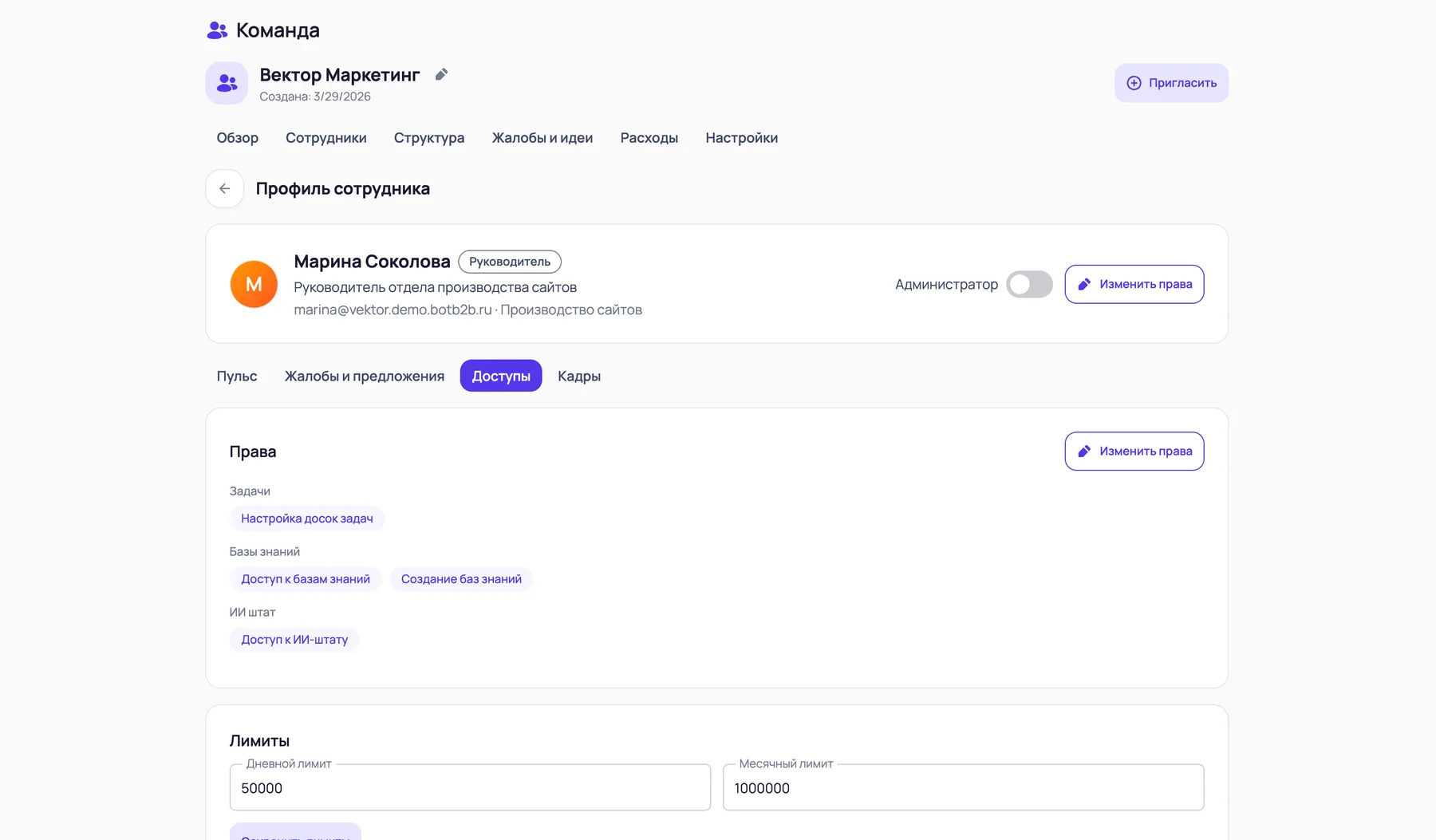Click the team avatar icon beside Вектор Маркетинг

point(227,83)
